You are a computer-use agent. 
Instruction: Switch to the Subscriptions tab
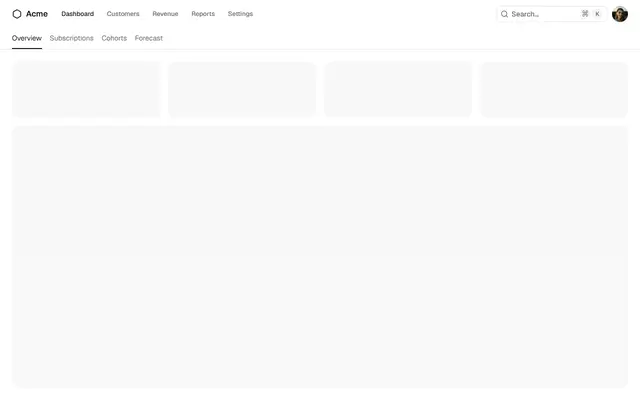tap(71, 38)
